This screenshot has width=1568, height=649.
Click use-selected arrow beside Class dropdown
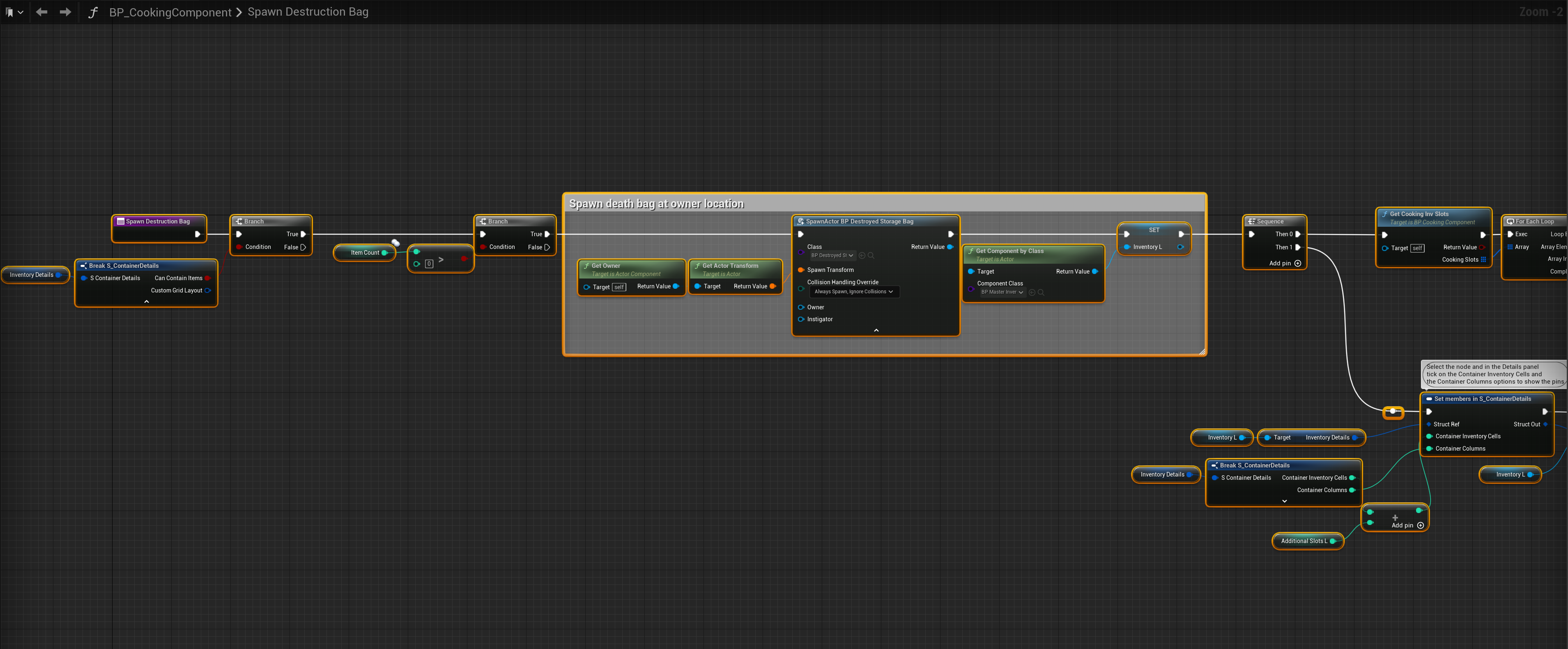pyautogui.click(x=862, y=256)
